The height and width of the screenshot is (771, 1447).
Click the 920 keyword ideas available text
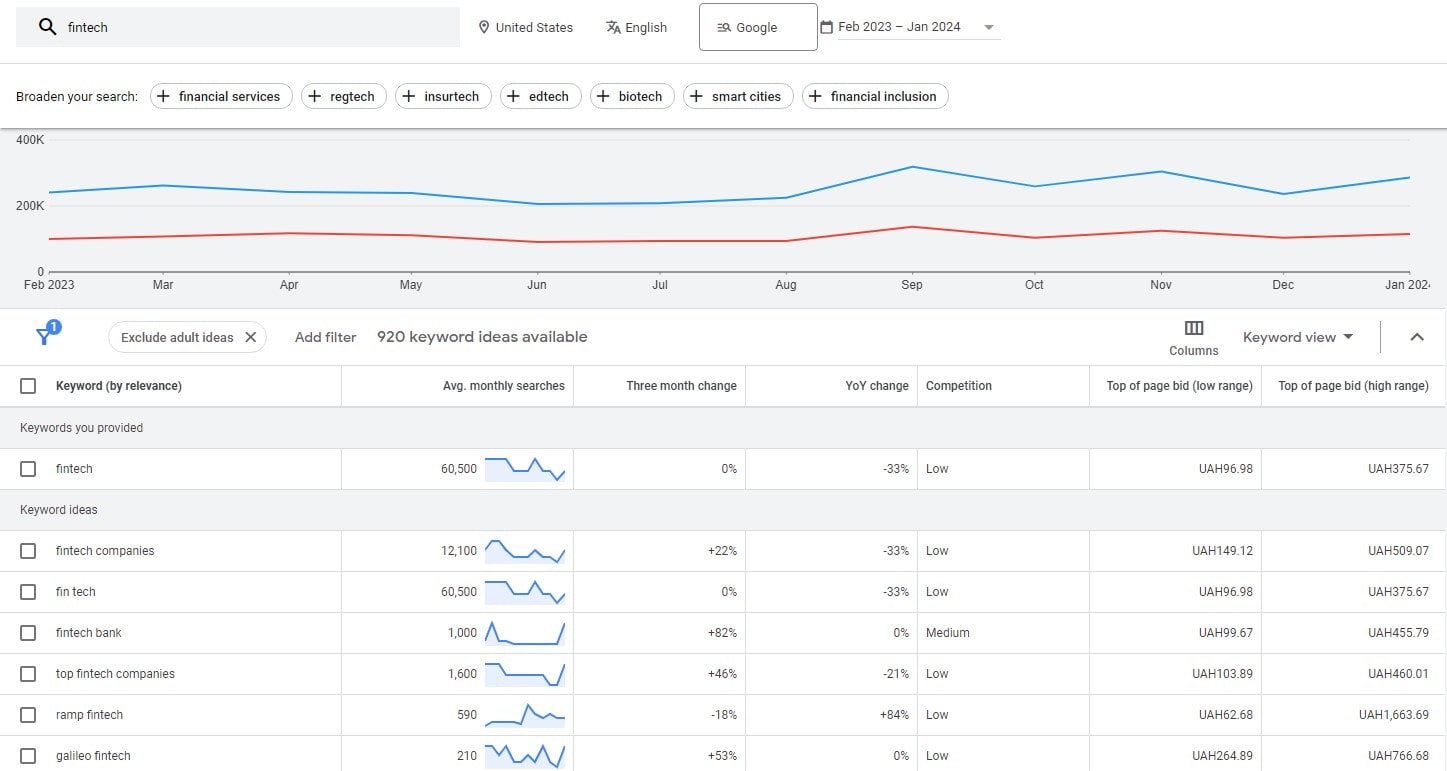482,337
